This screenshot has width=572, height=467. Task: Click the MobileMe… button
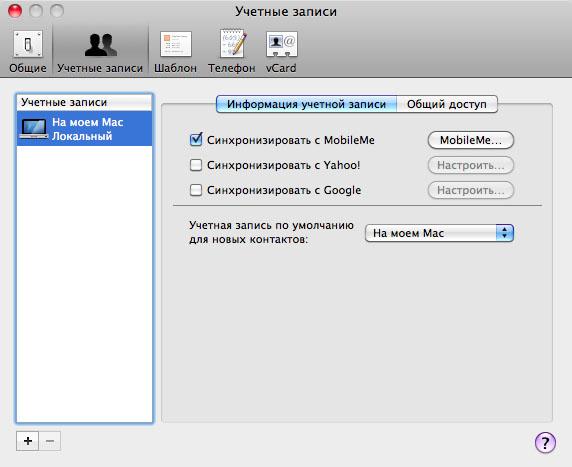pyautogui.click(x=471, y=140)
